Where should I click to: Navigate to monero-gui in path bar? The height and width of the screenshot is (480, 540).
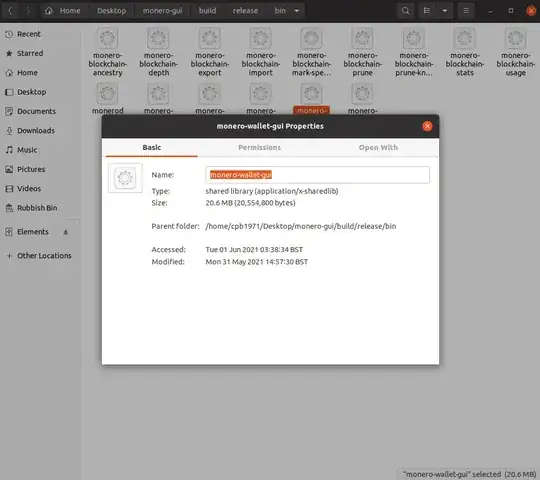(162, 11)
